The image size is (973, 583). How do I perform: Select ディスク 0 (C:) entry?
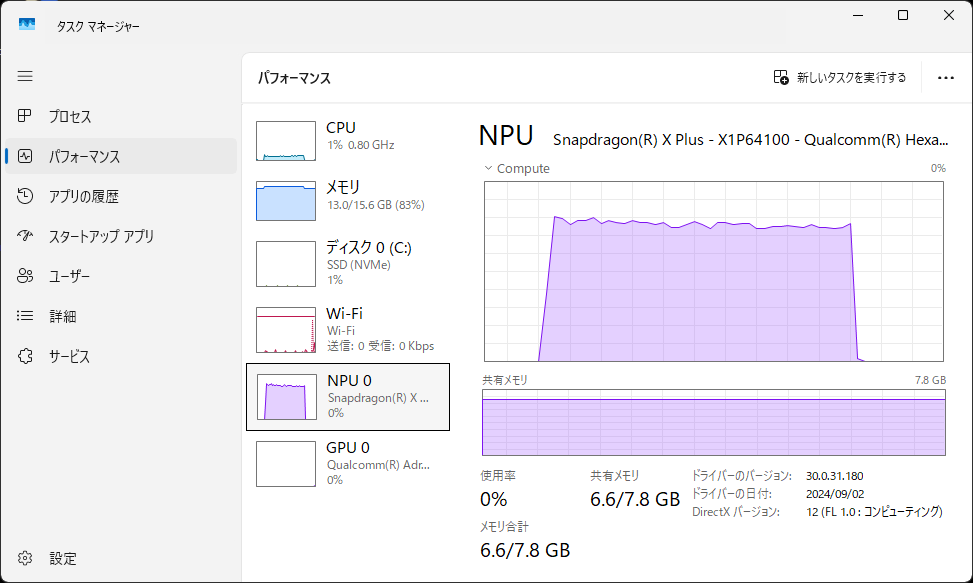286,264
